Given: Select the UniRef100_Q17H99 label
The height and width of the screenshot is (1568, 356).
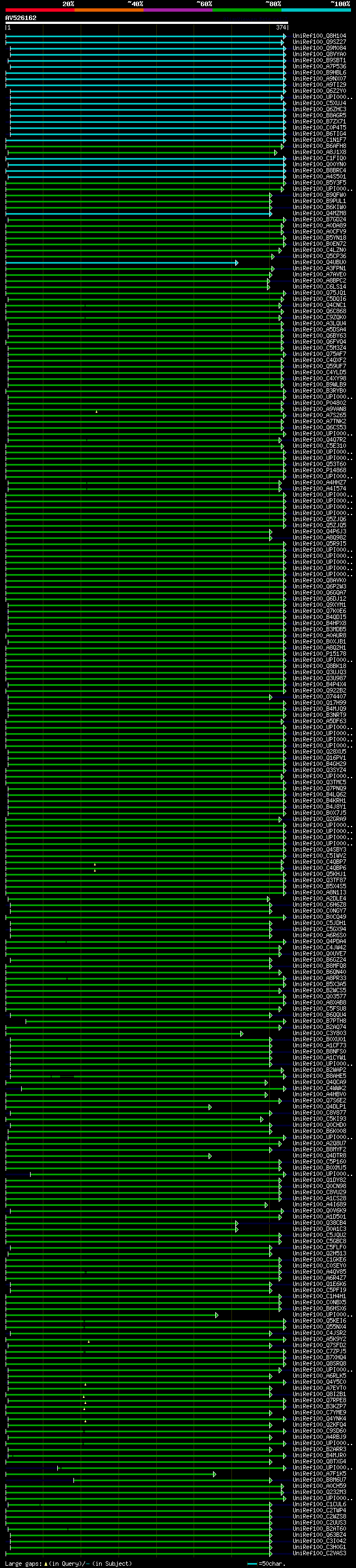Looking at the screenshot, I should 319,703.
